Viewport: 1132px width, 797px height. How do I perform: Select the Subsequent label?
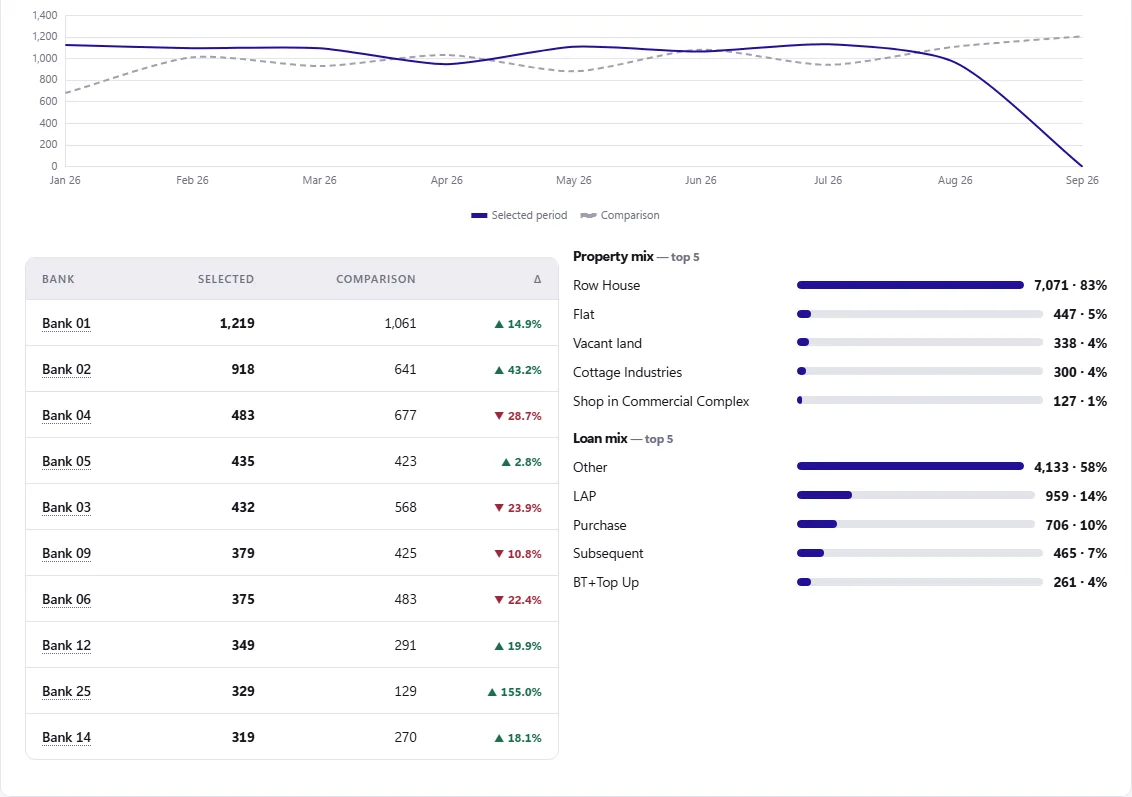tap(608, 553)
